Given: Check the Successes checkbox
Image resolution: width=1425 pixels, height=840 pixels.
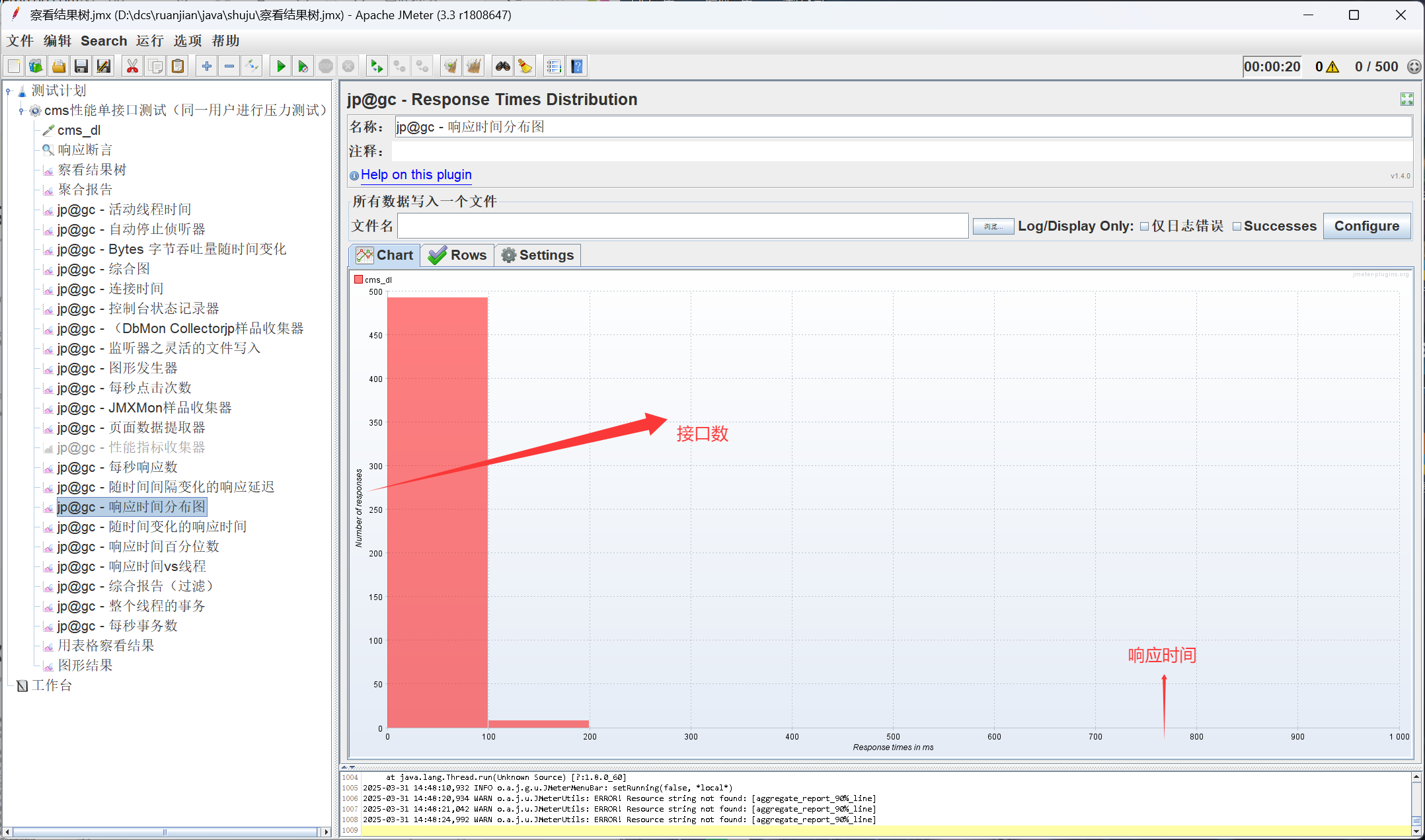Looking at the screenshot, I should (x=1237, y=227).
